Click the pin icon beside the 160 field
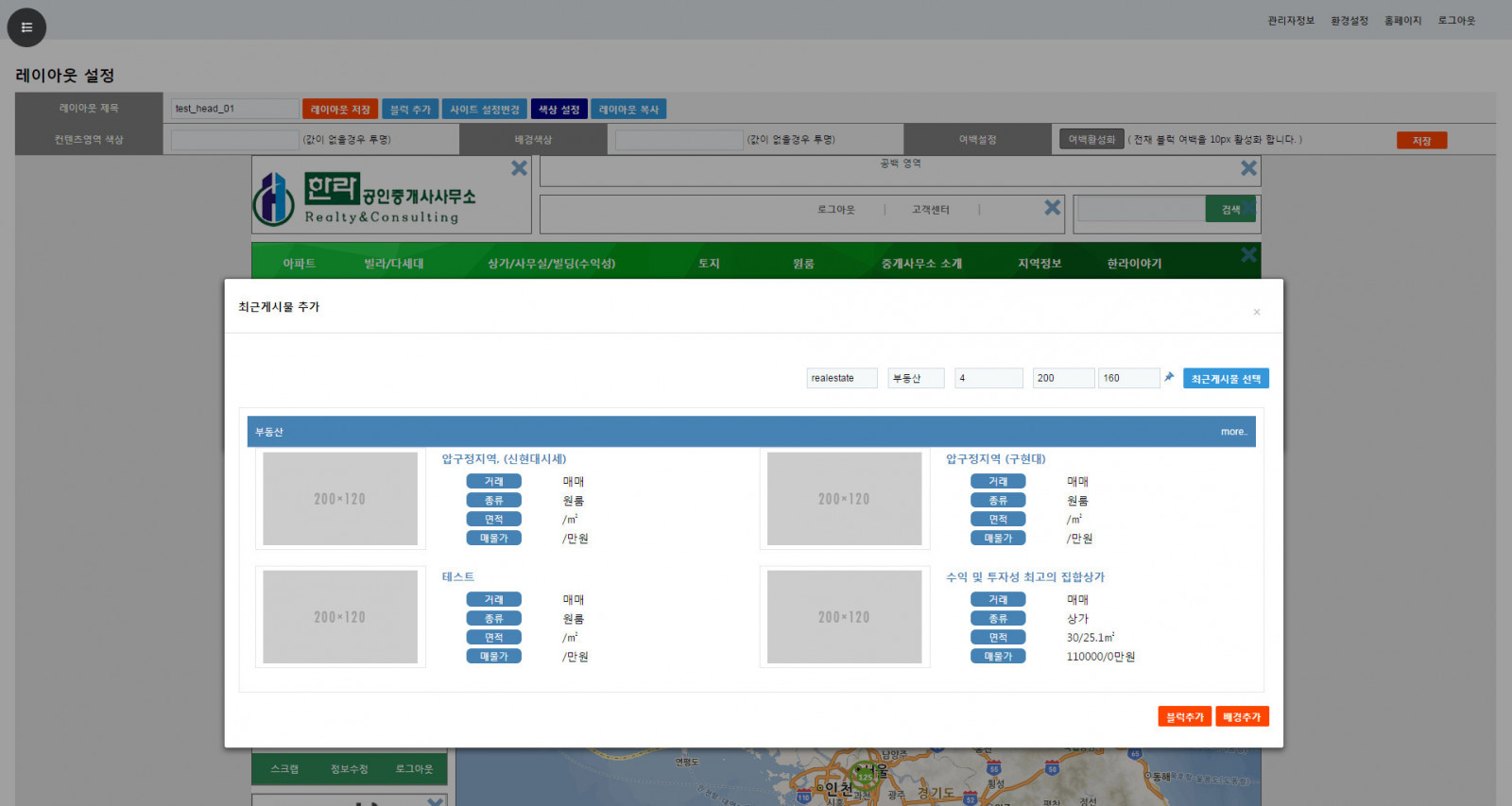The image size is (1512, 806). 1169,377
